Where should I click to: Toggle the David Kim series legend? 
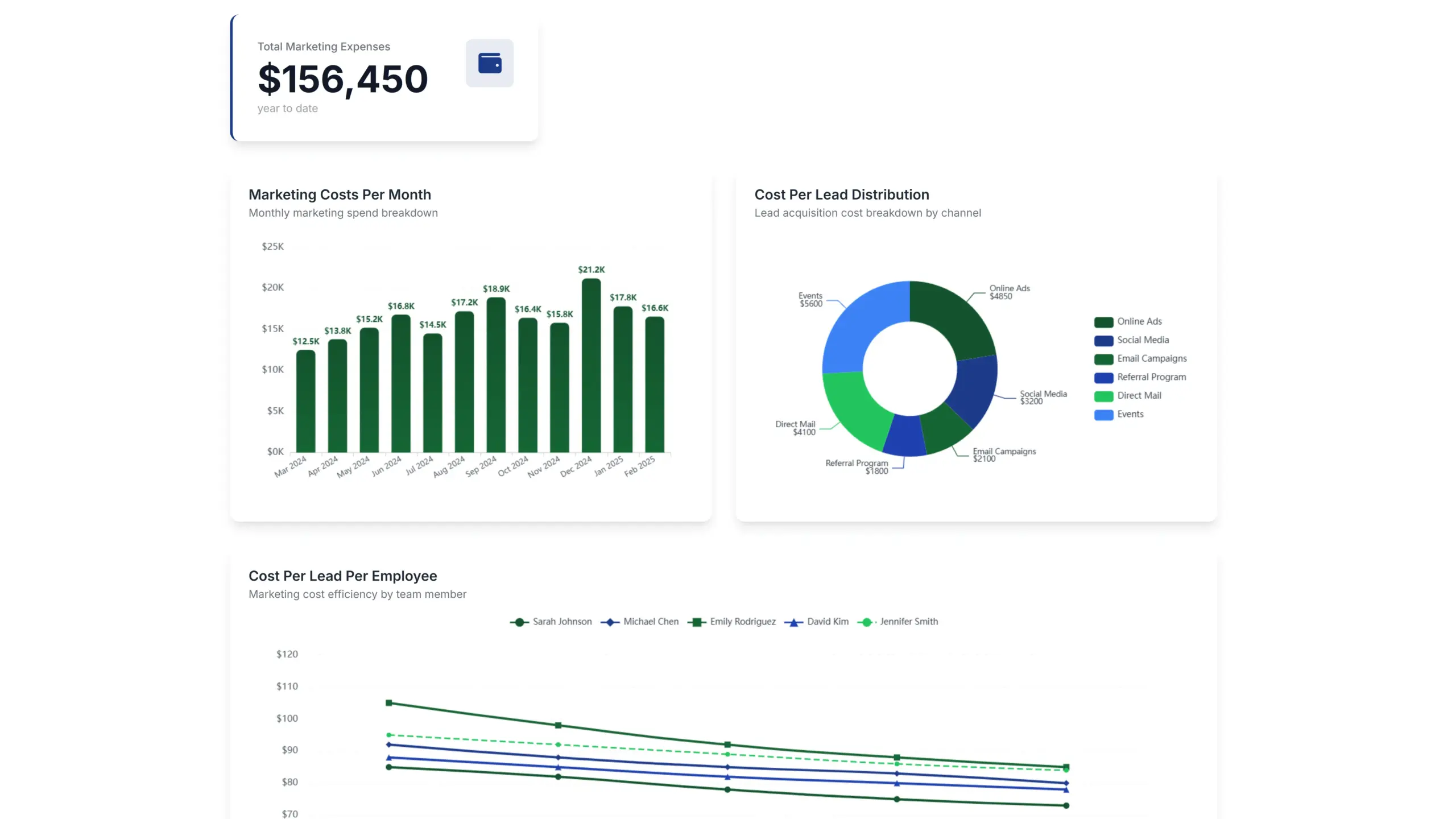pyautogui.click(x=816, y=622)
